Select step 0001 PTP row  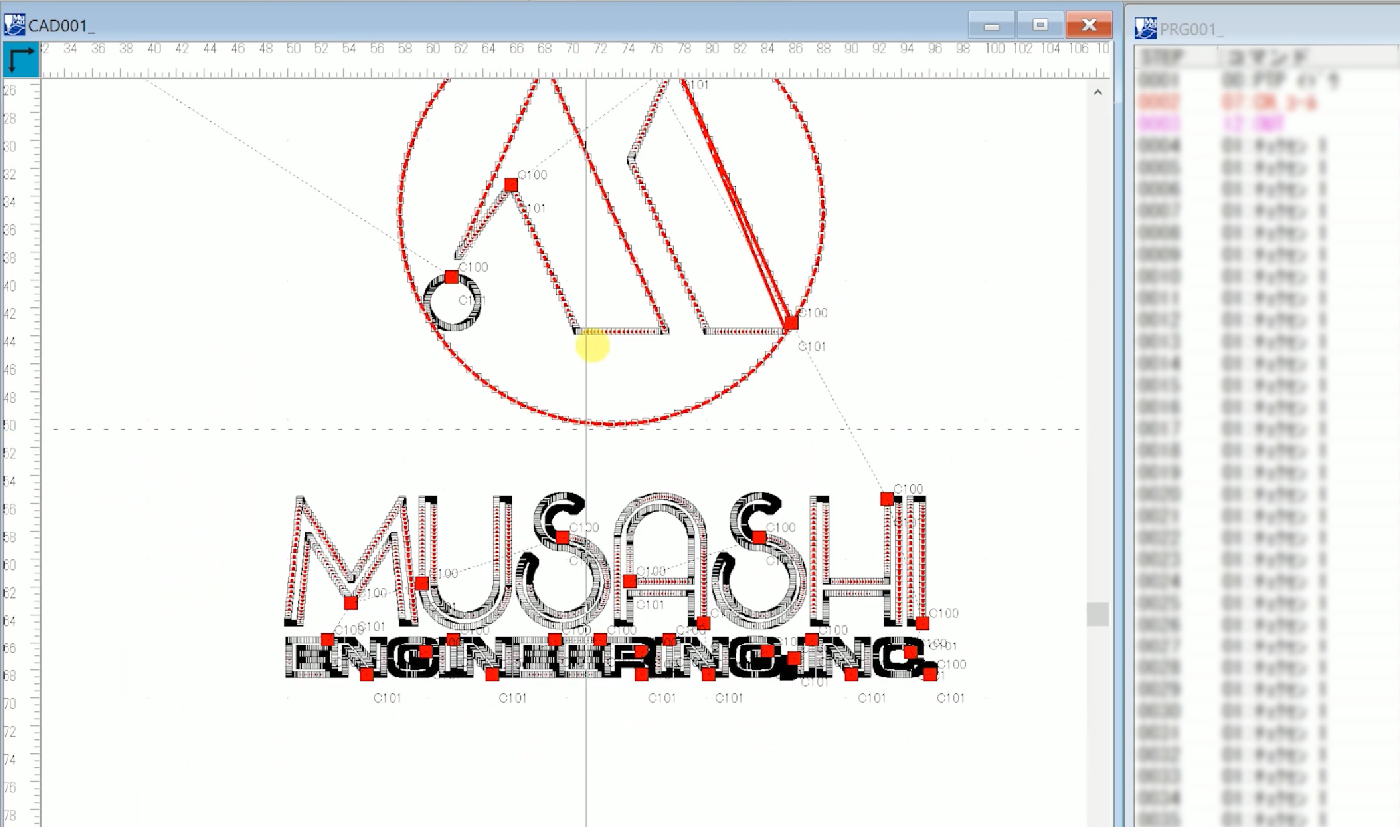1267,80
